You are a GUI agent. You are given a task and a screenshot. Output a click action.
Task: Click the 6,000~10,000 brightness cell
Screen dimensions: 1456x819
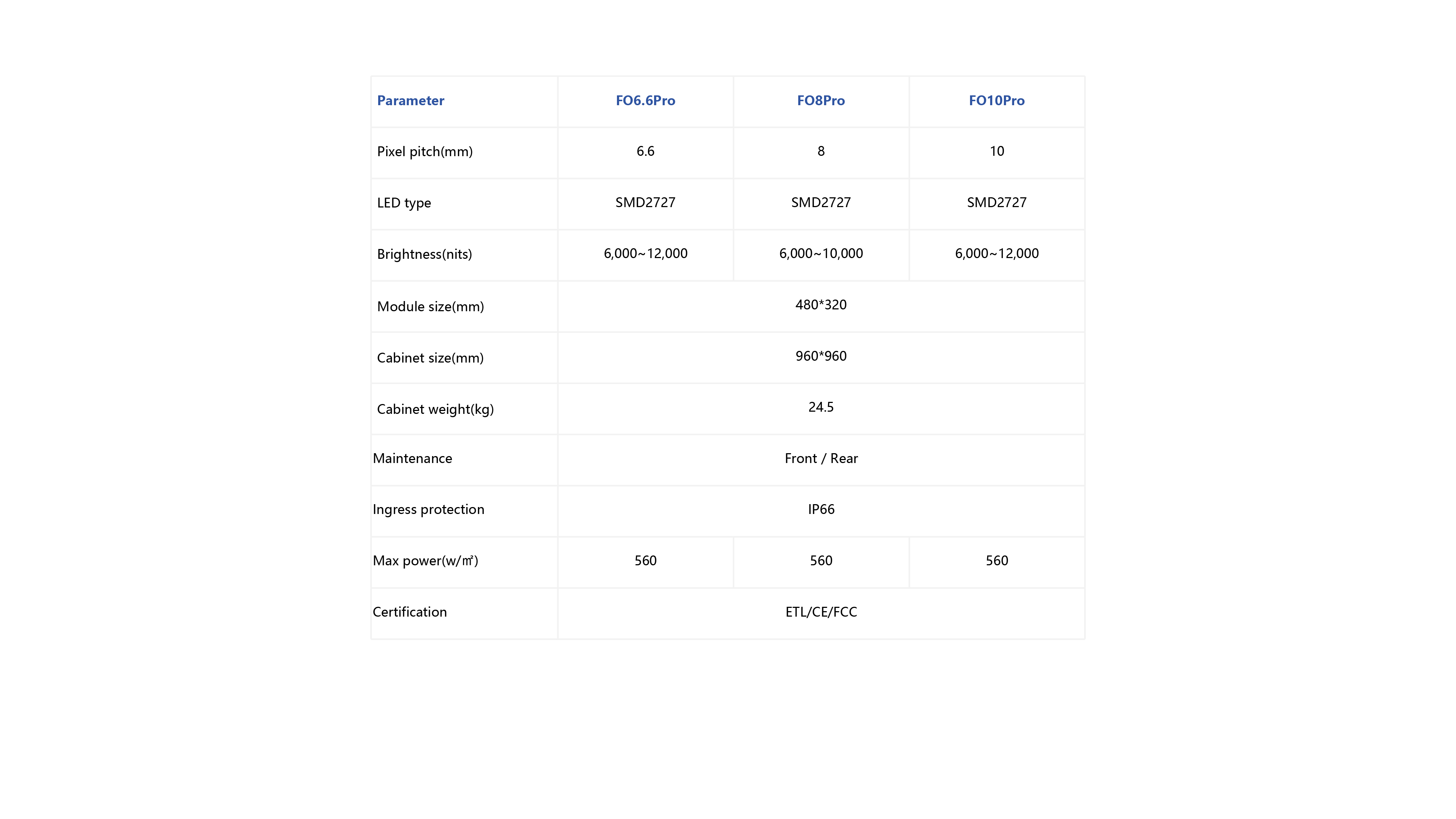(x=821, y=253)
